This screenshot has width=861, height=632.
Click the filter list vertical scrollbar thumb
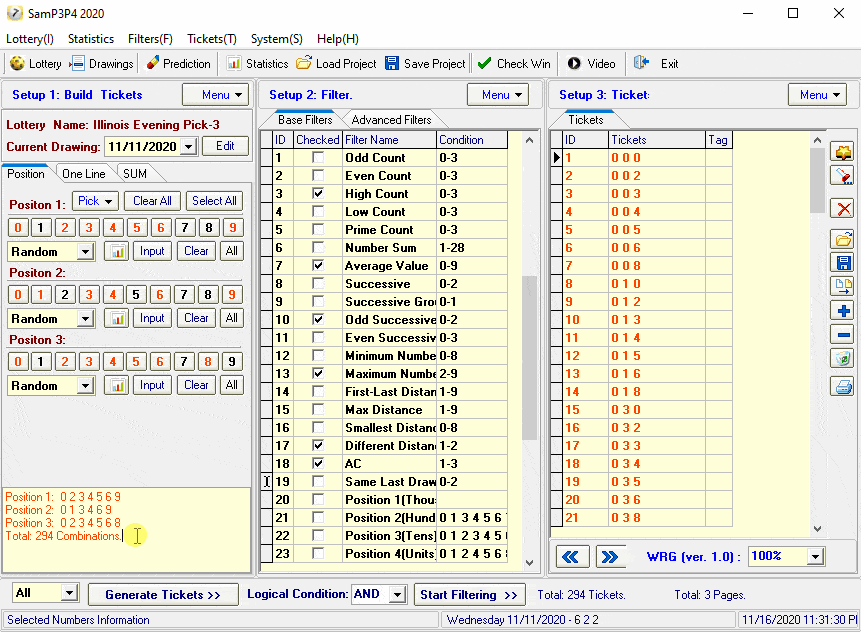[529, 358]
